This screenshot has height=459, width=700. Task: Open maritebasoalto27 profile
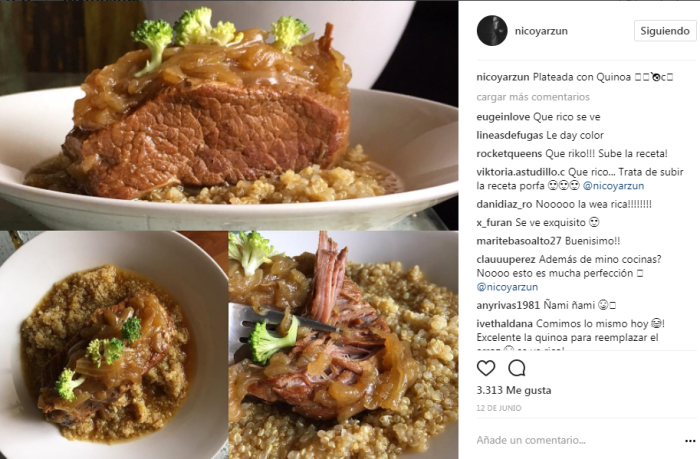coord(519,241)
